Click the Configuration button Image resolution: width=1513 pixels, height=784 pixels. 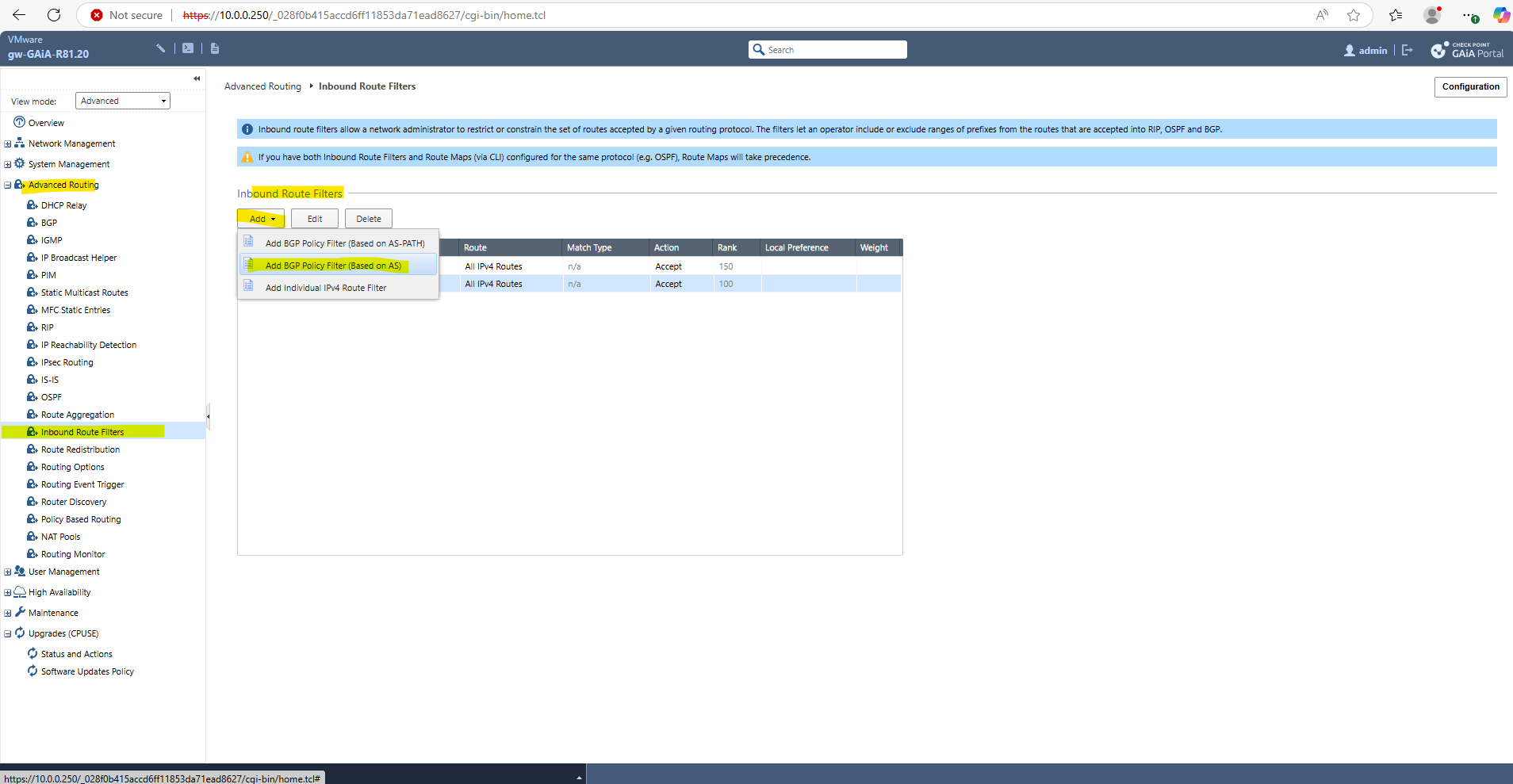[x=1470, y=86]
